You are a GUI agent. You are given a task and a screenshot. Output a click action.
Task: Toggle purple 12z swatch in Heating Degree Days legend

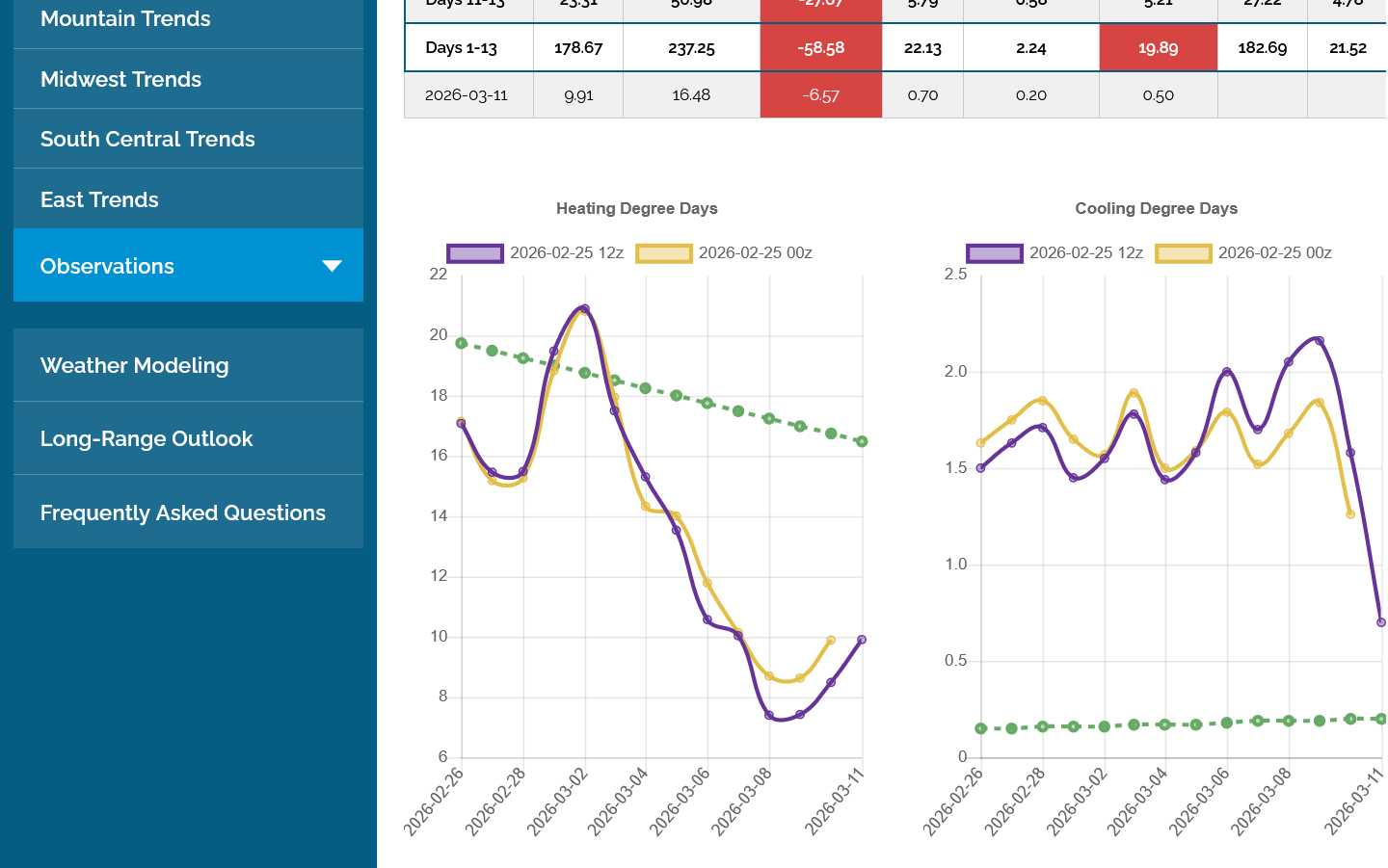pos(474,253)
